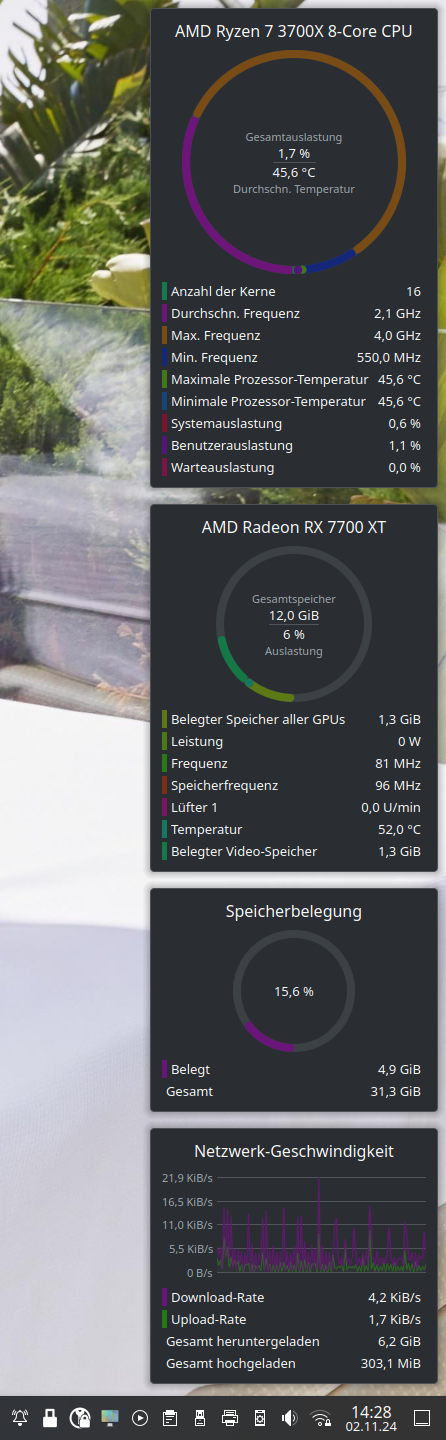This screenshot has width=446, height=1440.
Task: Open the Wi-Fi network tray icon
Action: tap(321, 1418)
